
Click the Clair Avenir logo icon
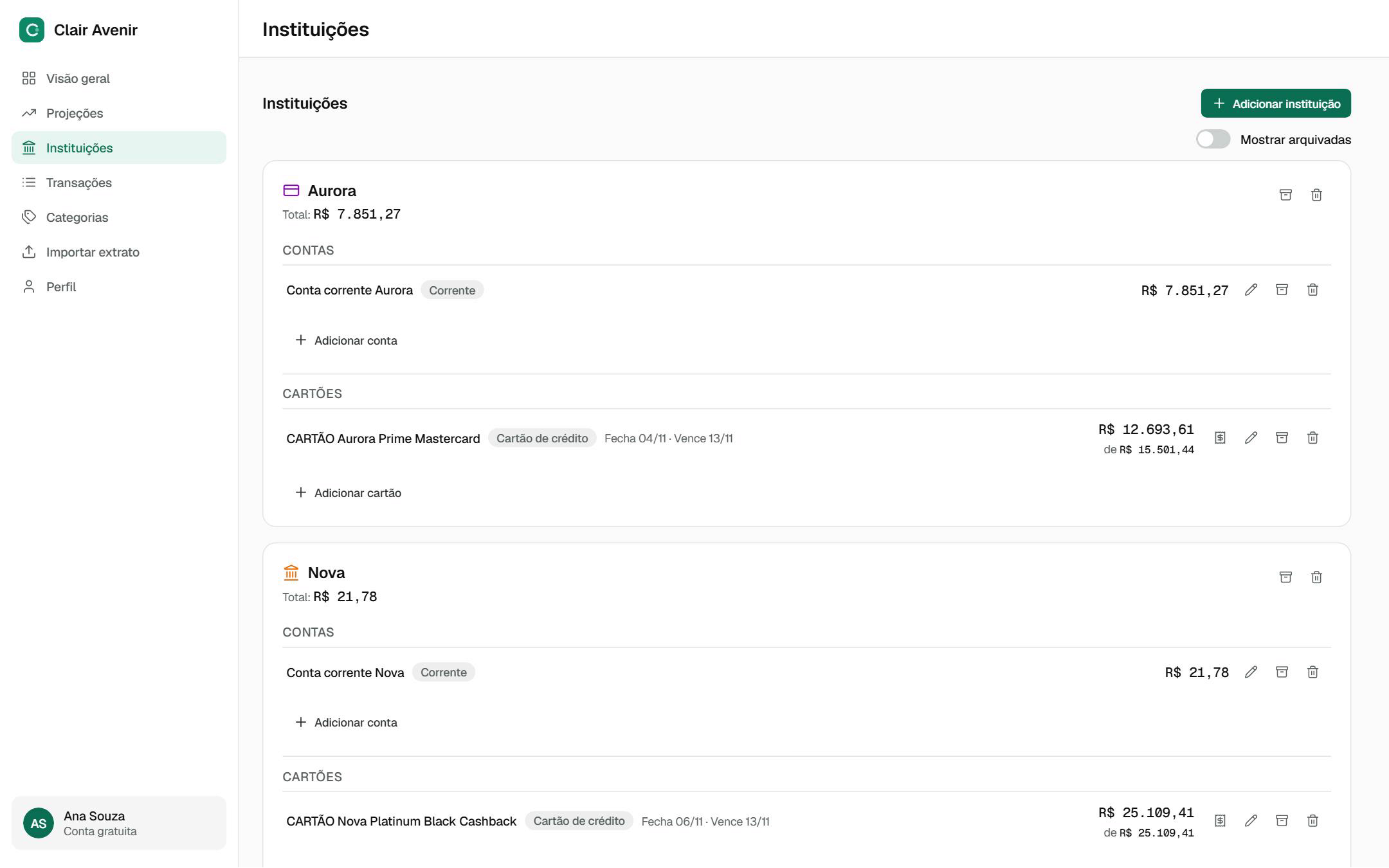tap(32, 30)
